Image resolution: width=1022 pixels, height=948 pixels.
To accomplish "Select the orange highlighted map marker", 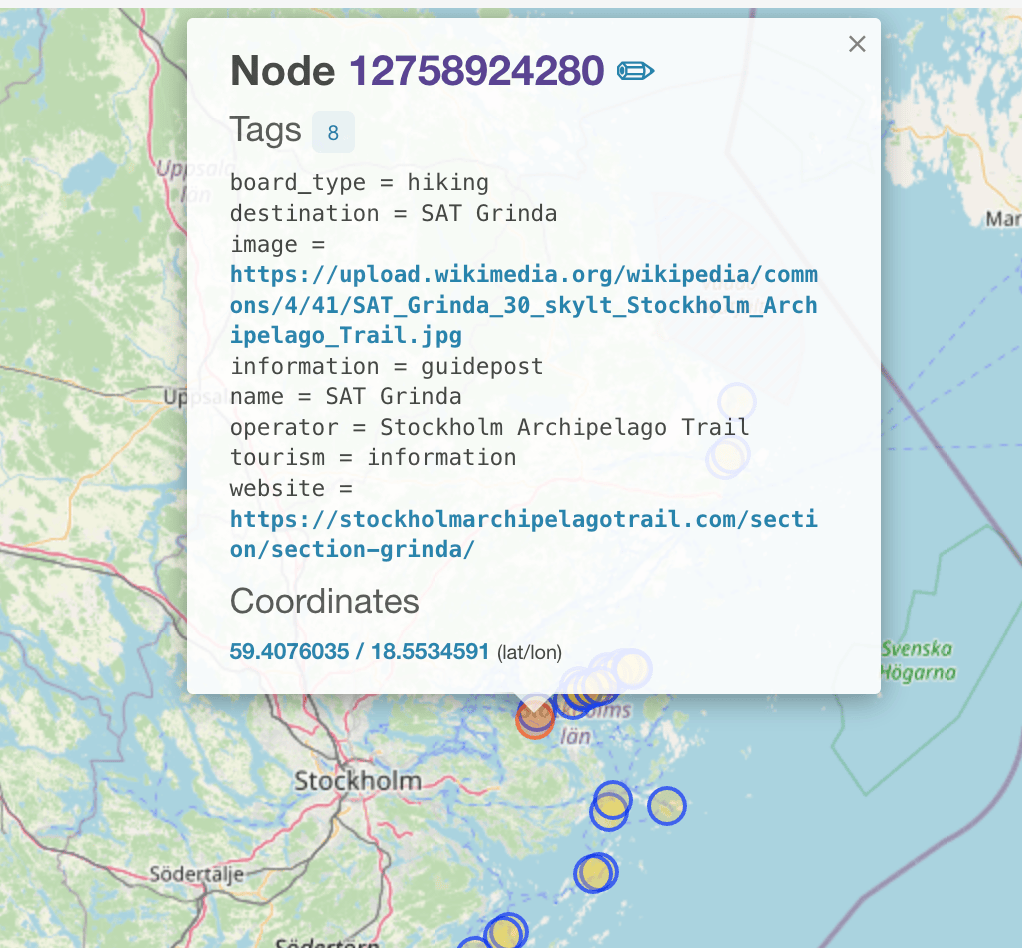I will coord(535,717).
